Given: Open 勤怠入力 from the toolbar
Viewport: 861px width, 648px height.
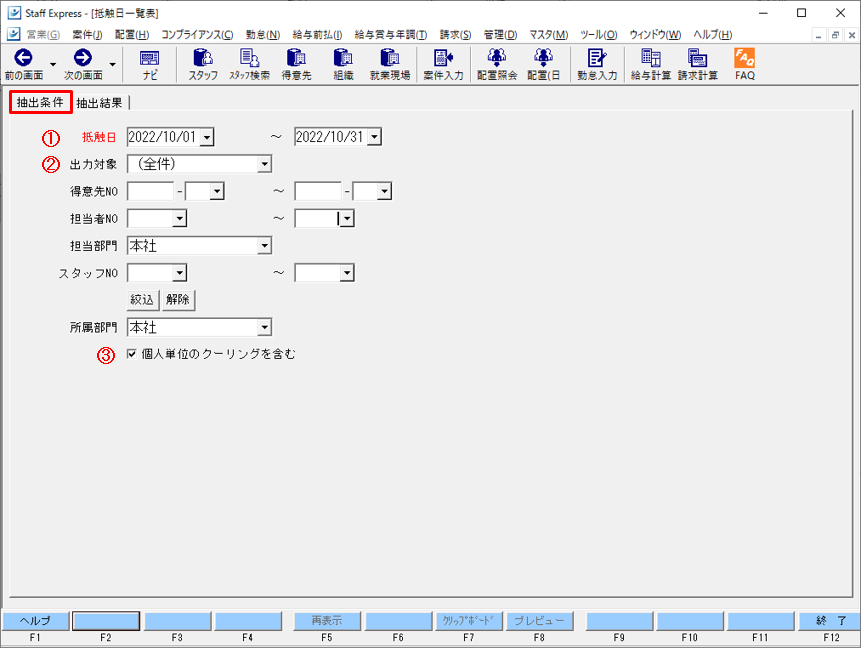Looking at the screenshot, I should pos(597,64).
